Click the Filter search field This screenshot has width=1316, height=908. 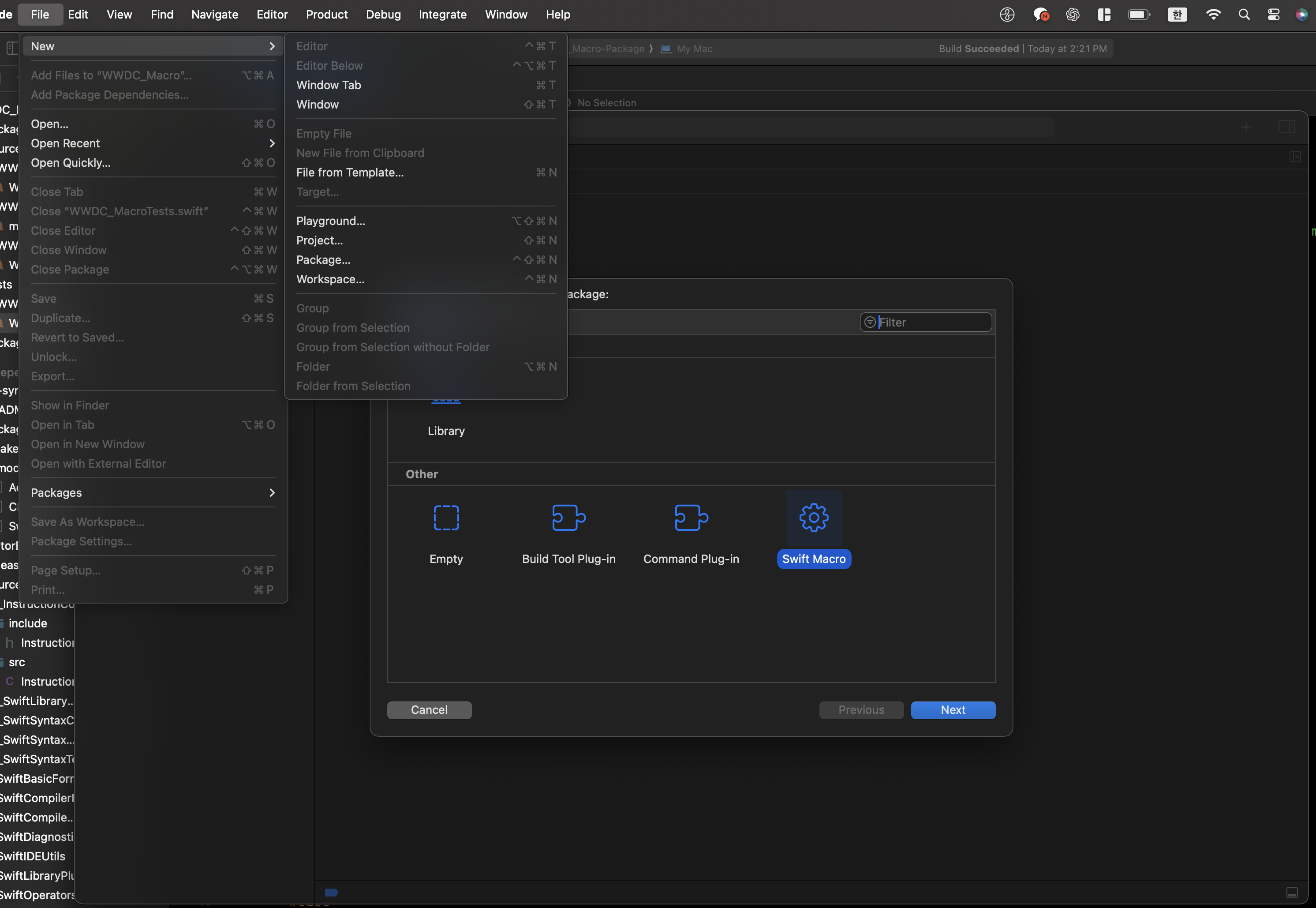[933, 323]
